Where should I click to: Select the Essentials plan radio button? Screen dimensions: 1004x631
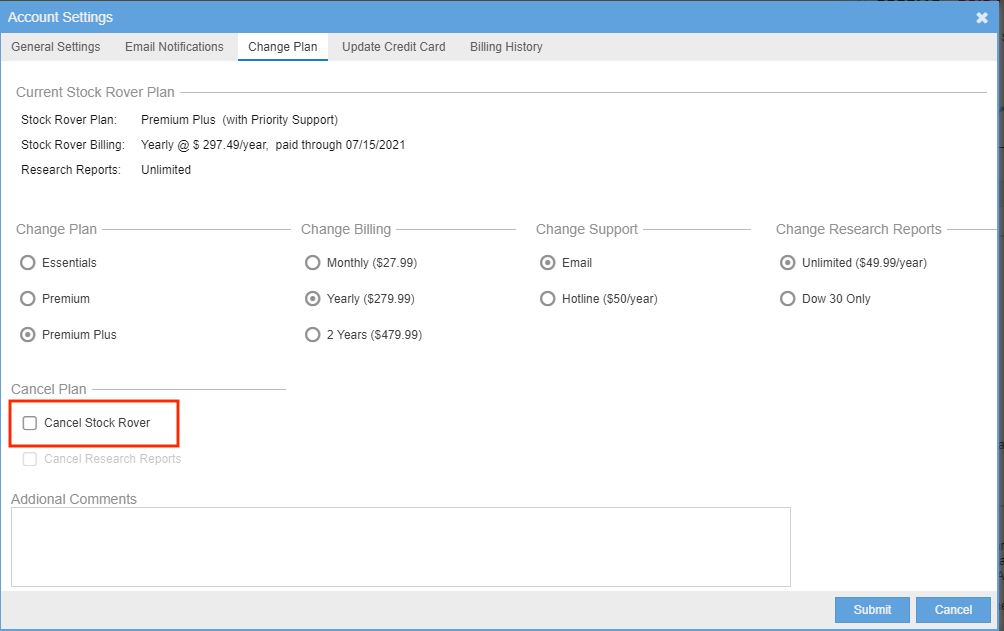28,263
